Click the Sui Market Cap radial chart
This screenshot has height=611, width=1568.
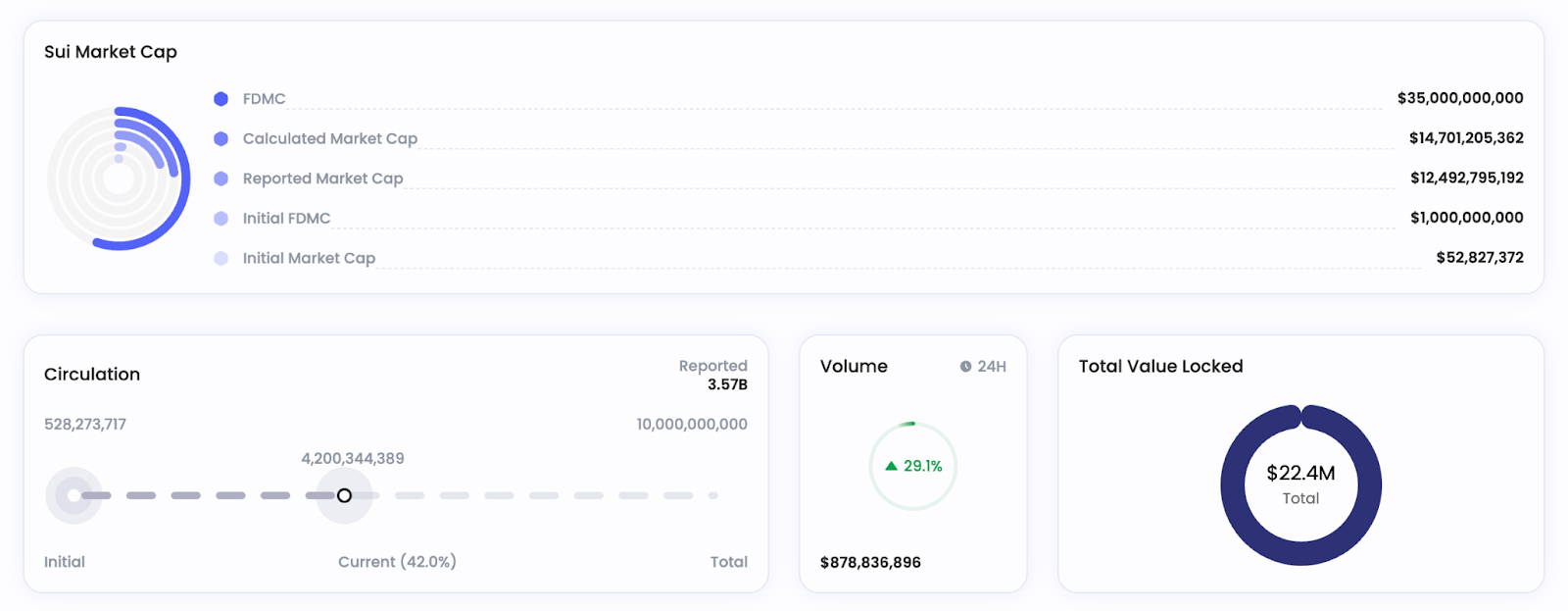[x=119, y=178]
